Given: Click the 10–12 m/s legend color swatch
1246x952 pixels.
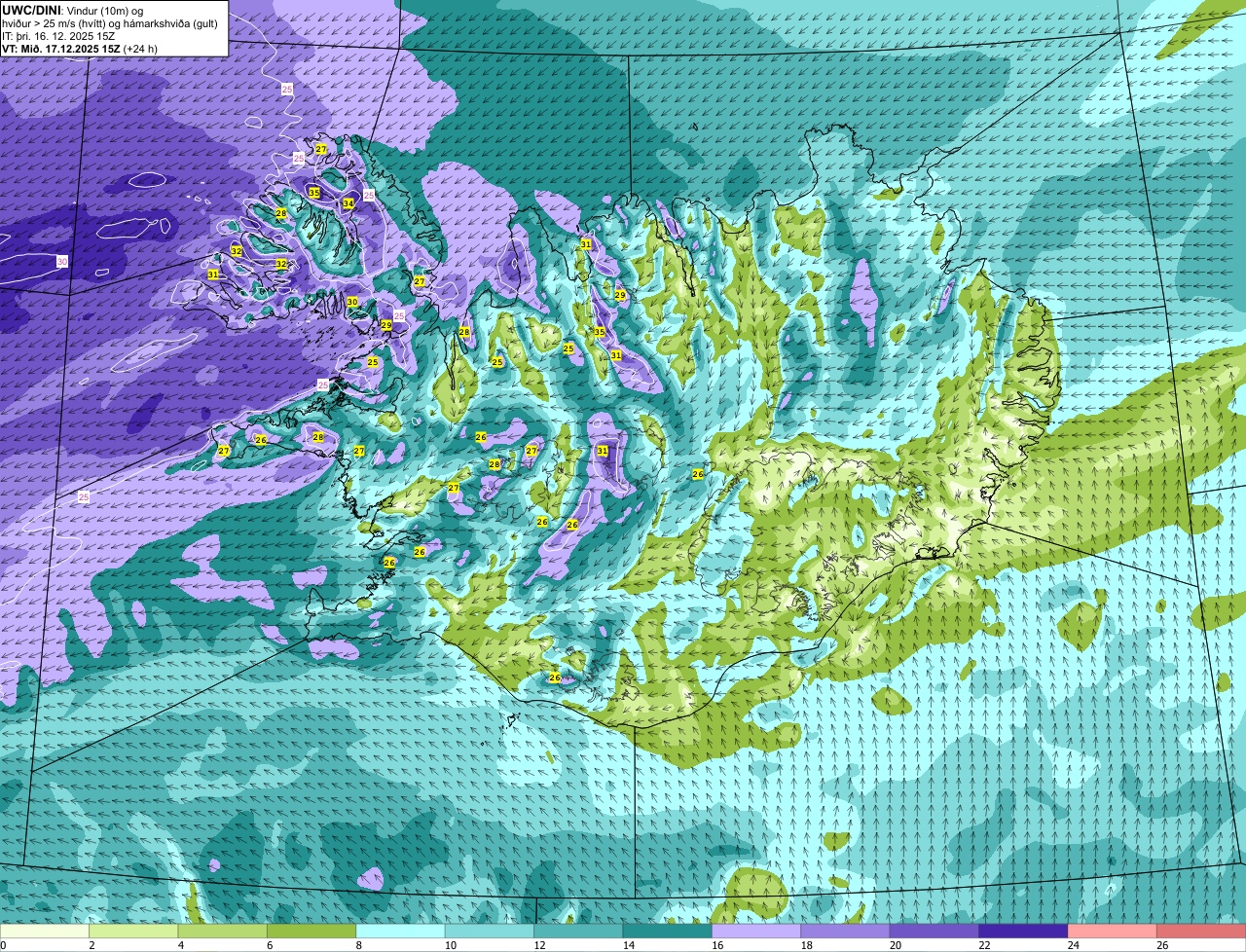Looking at the screenshot, I should pos(490,931).
